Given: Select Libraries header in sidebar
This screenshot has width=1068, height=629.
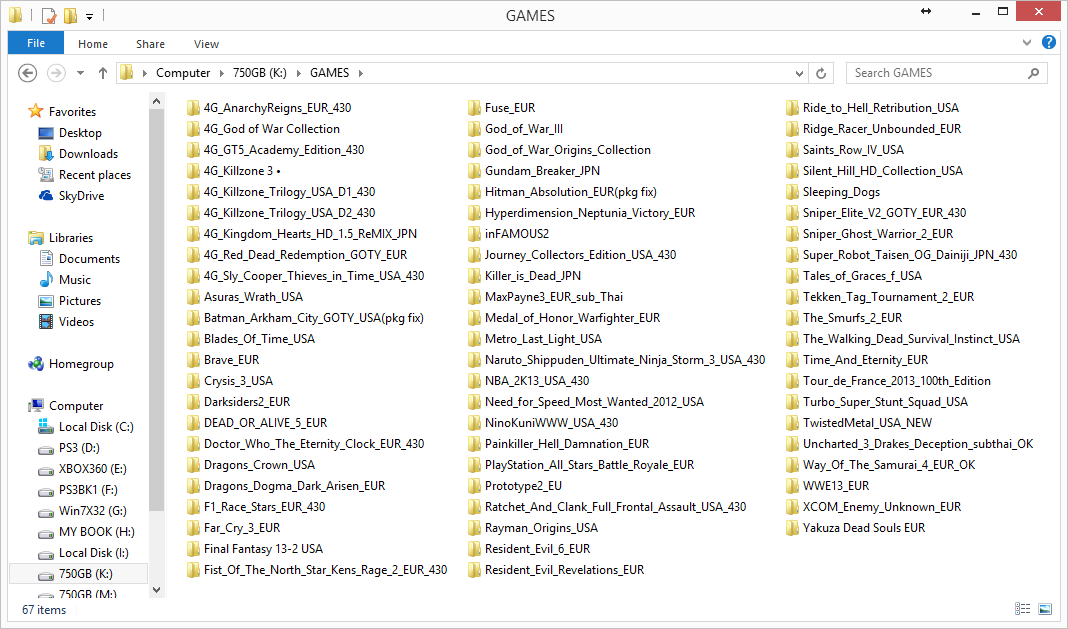Looking at the screenshot, I should click(x=71, y=238).
